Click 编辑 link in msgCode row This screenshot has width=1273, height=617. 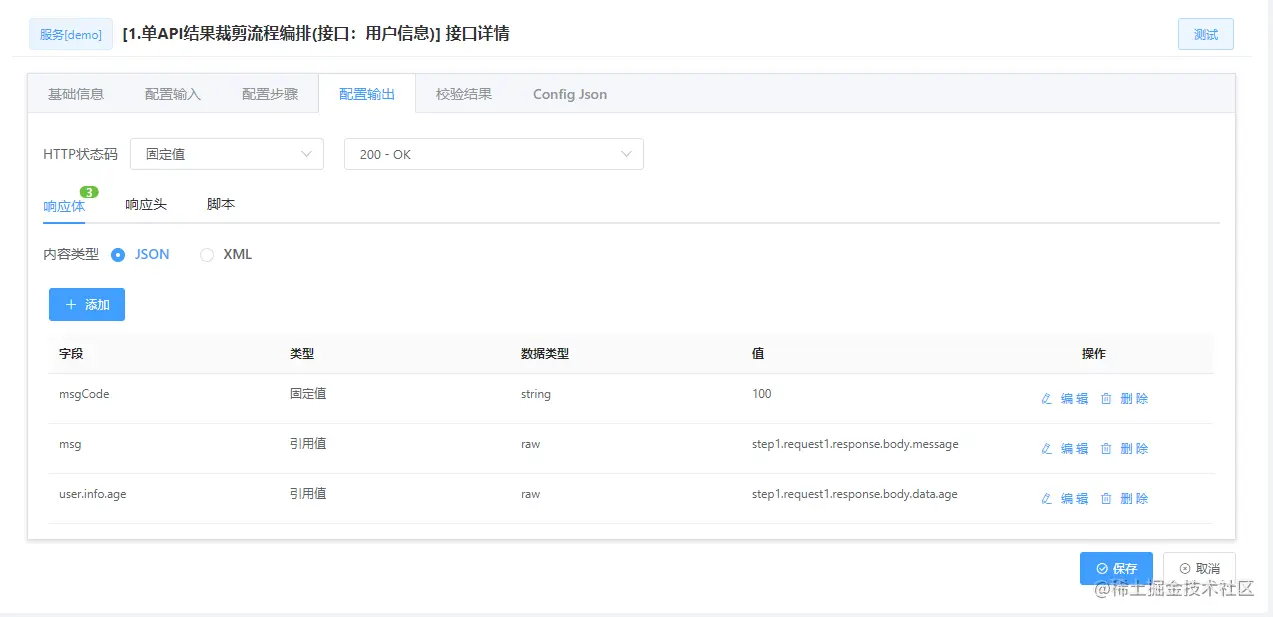(x=1074, y=398)
